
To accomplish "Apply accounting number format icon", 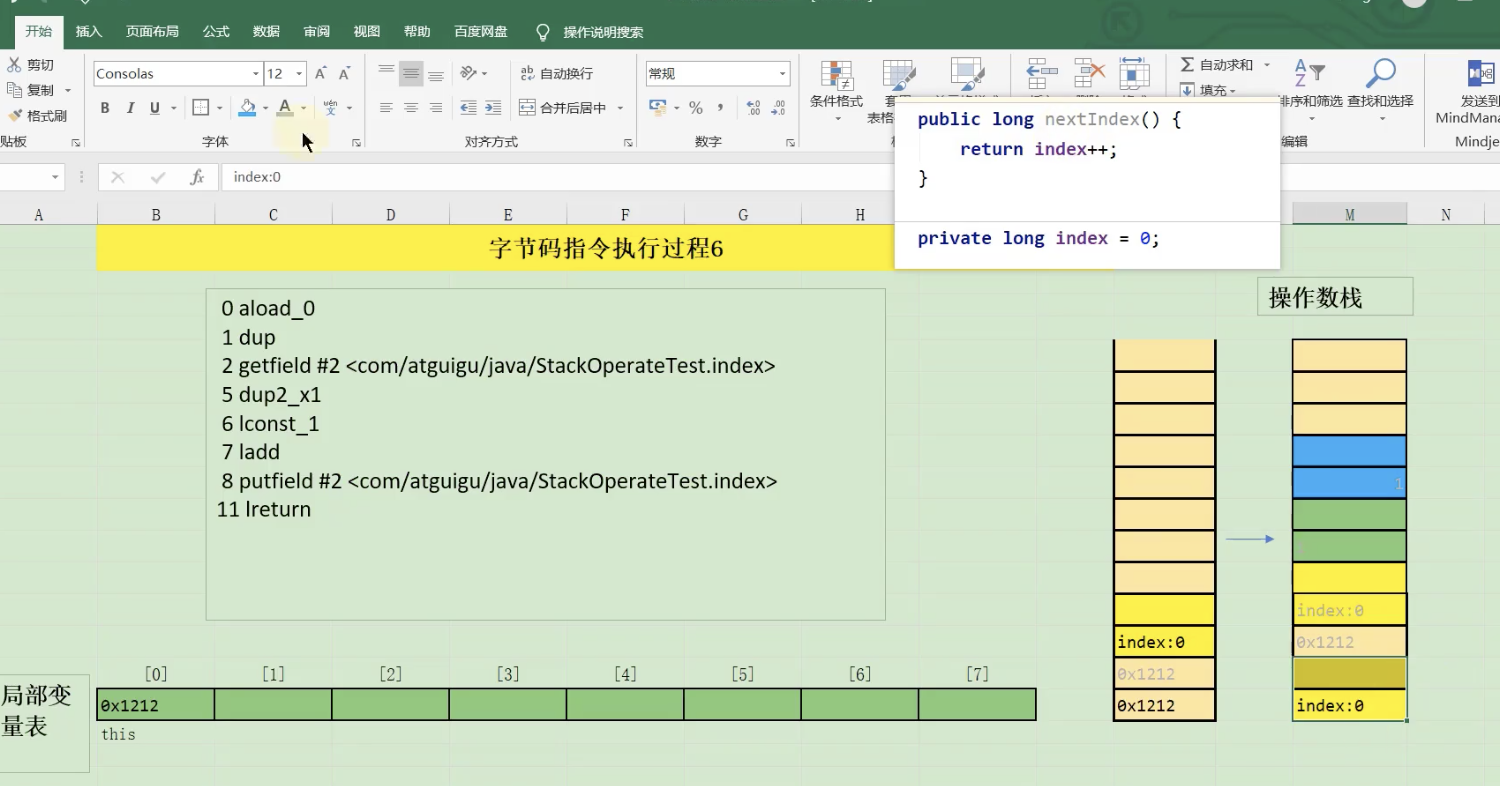I will 657,108.
